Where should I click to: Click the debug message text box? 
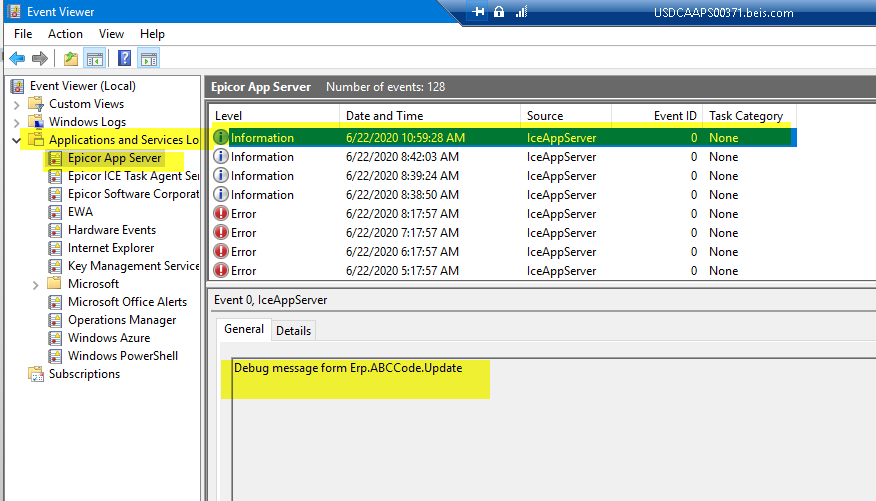(x=554, y=429)
